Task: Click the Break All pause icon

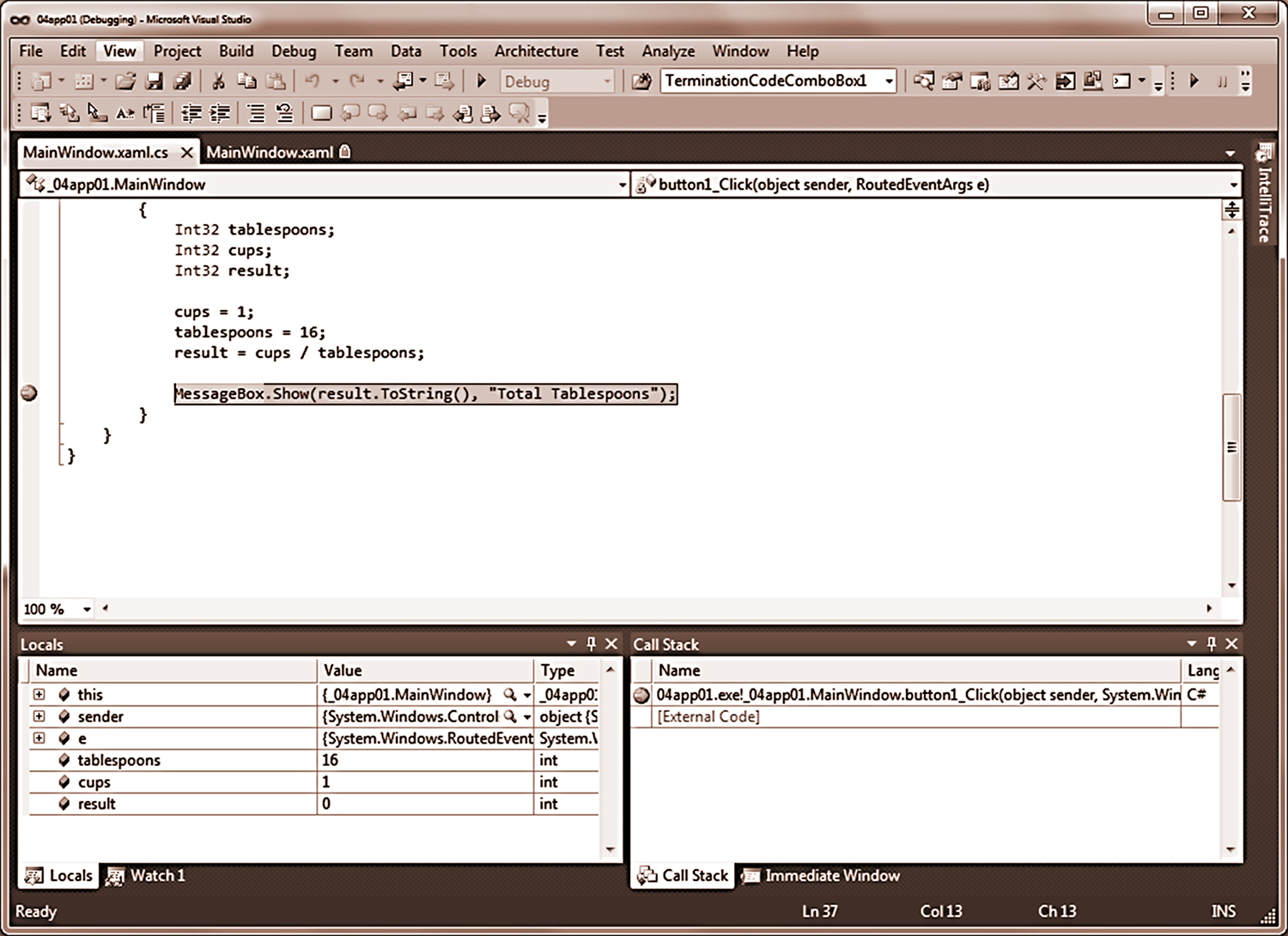Action: point(1222,82)
